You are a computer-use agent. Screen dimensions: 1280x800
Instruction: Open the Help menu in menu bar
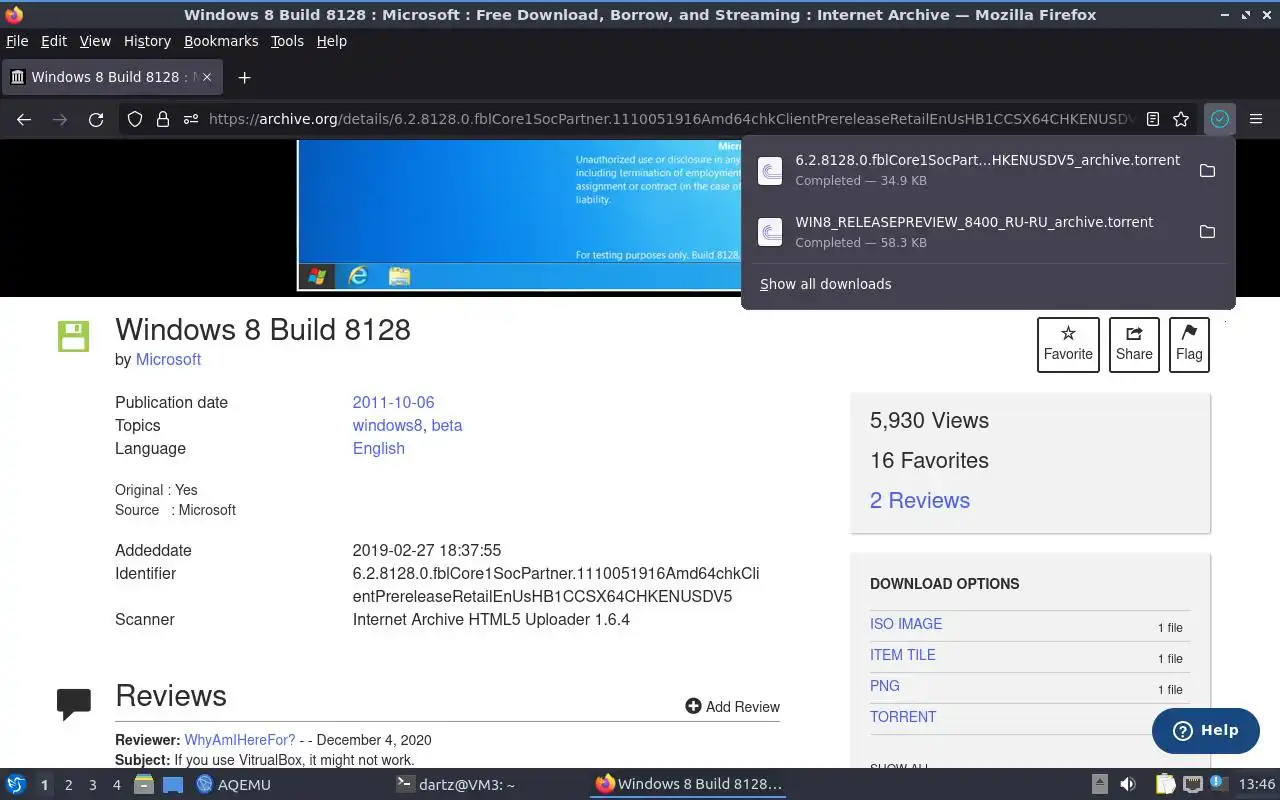pos(331,41)
